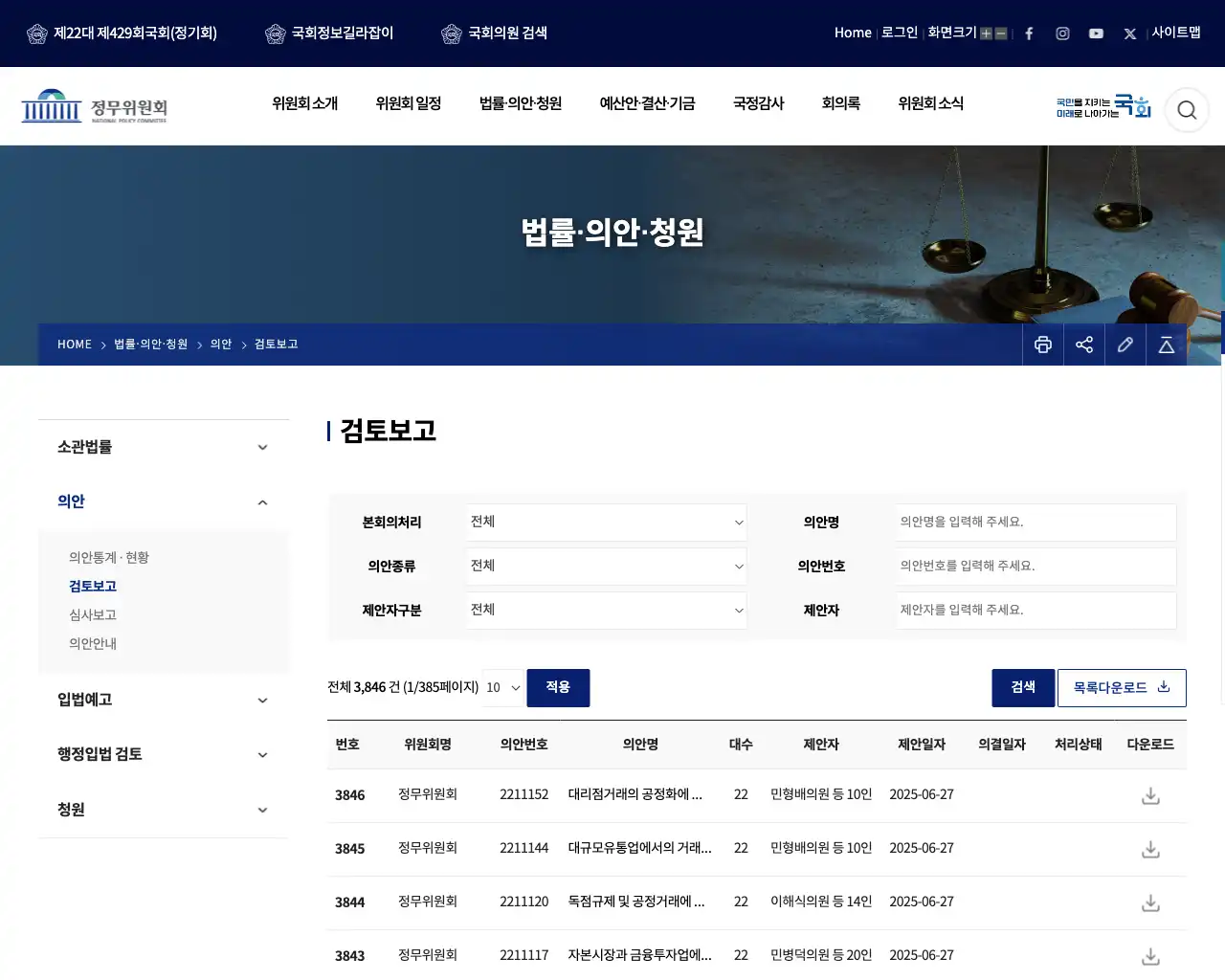Screen dimensions: 1225x980
Task: Expand the 입법예고 sidebar section
Action: coord(164,700)
